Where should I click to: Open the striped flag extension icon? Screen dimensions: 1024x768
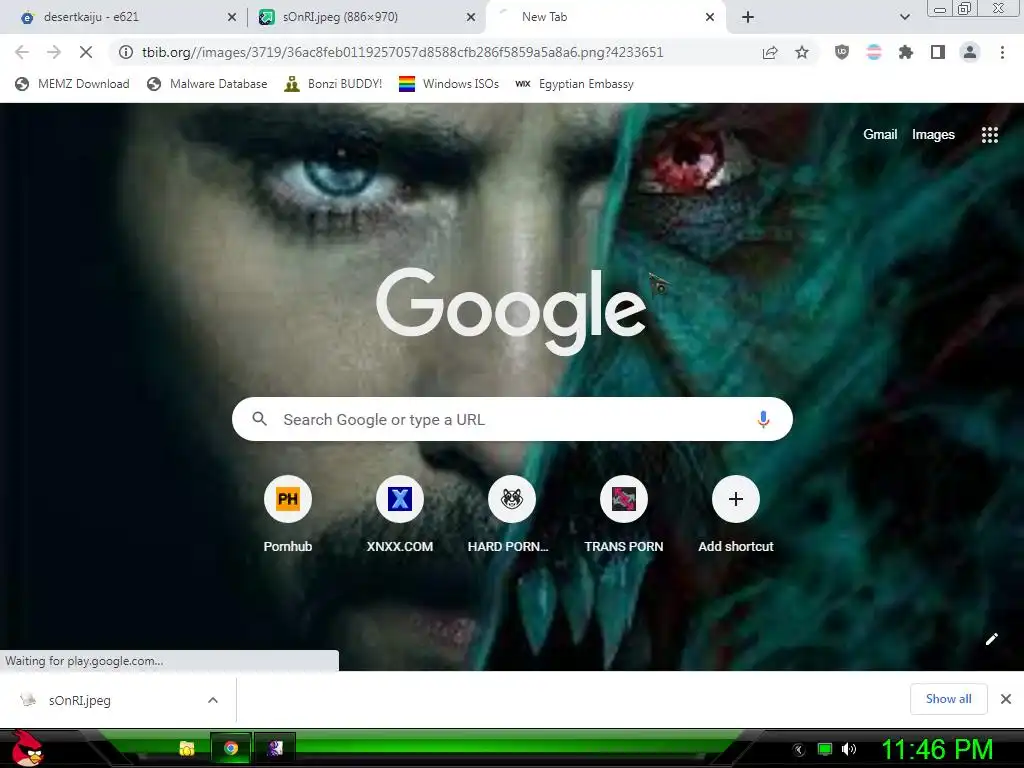point(874,52)
